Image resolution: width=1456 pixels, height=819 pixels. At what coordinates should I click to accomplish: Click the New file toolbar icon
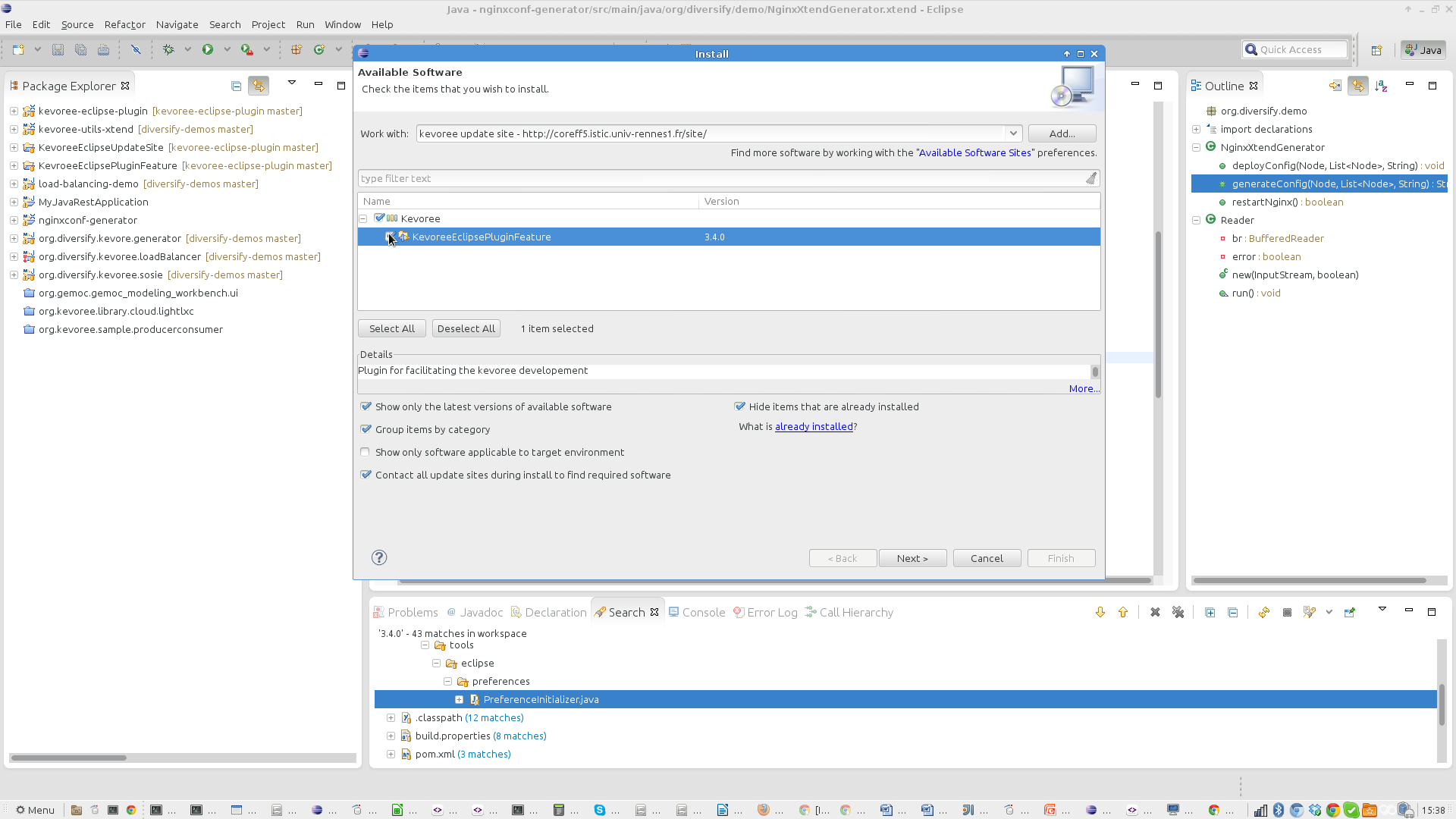[x=17, y=49]
